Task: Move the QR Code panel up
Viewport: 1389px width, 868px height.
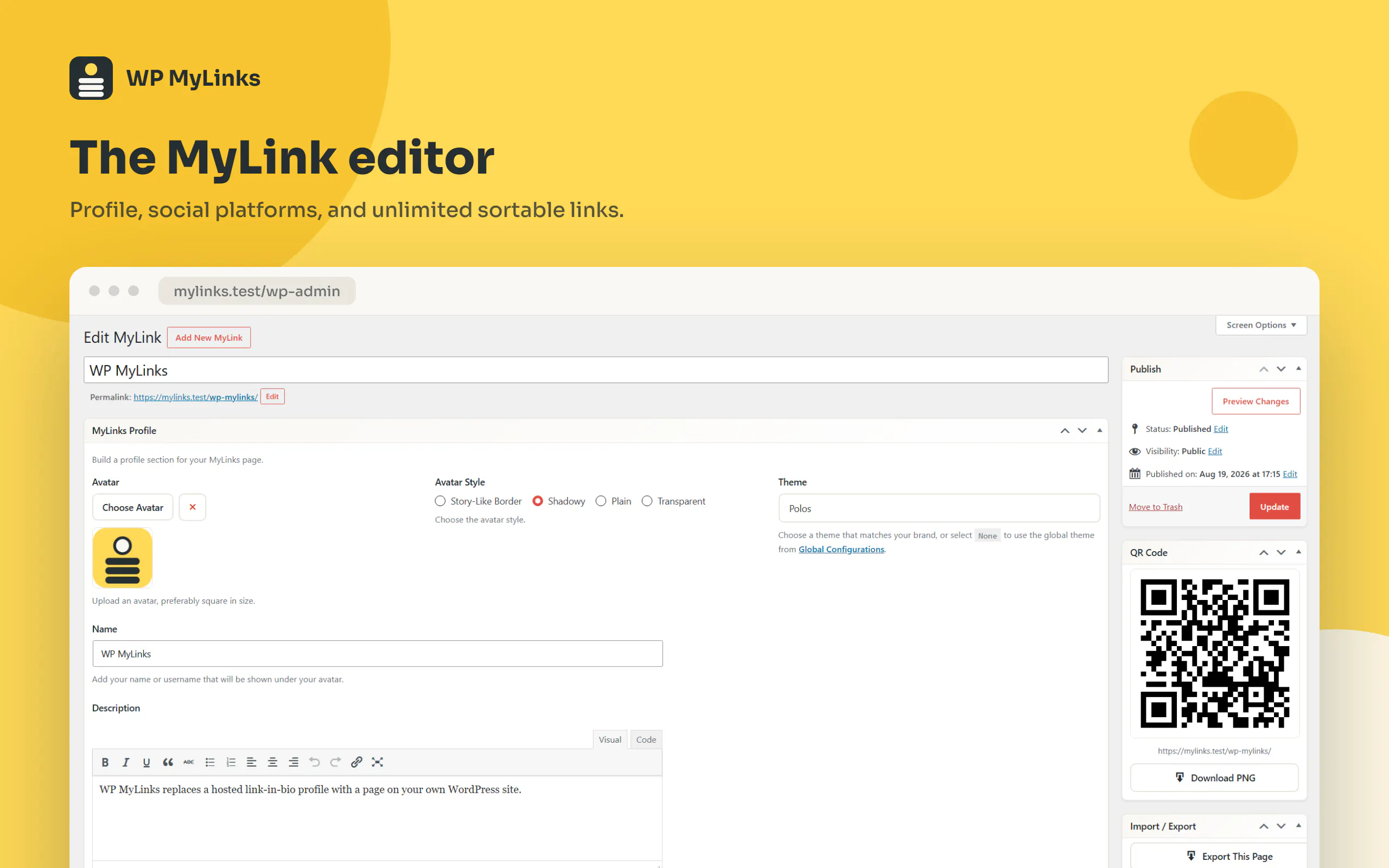Action: [1264, 552]
